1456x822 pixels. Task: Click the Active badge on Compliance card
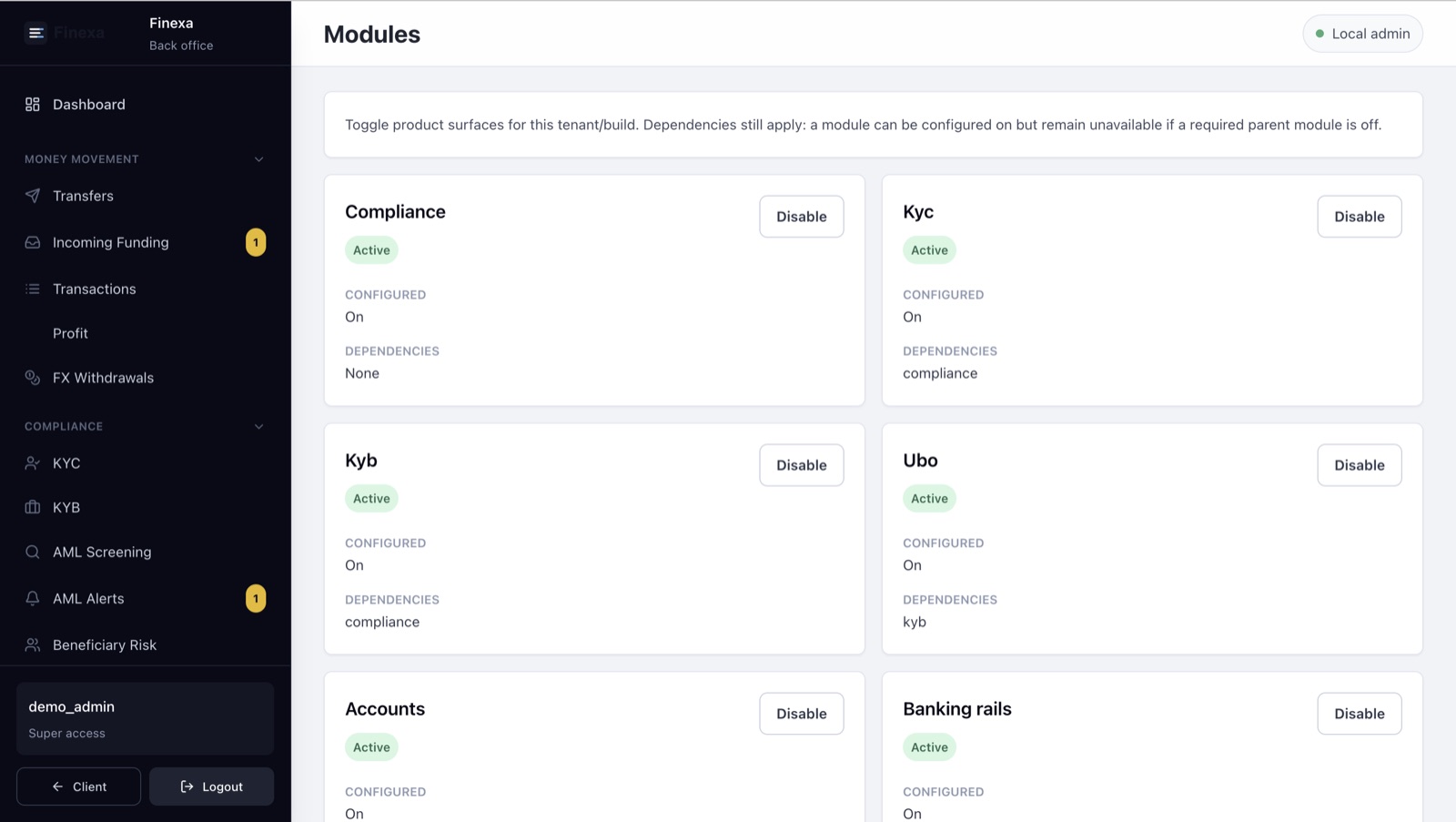[371, 250]
